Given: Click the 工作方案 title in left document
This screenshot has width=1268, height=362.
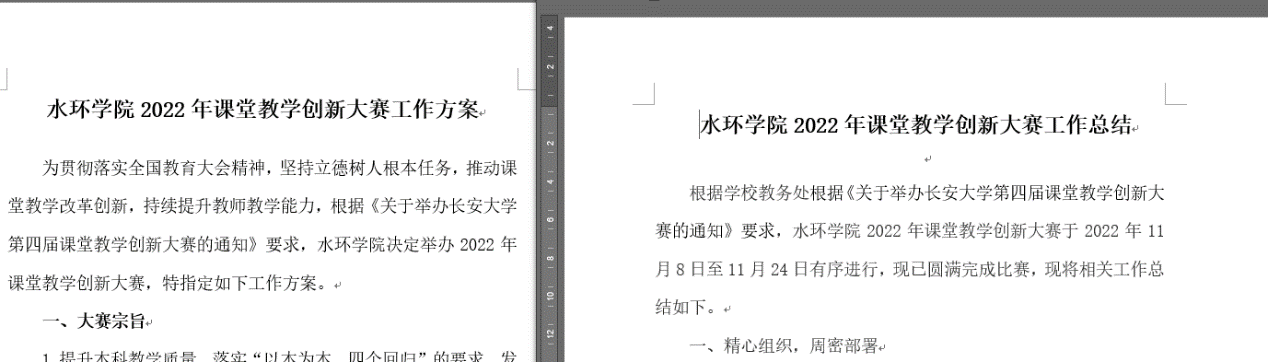Looking at the screenshot, I should 264,110.
